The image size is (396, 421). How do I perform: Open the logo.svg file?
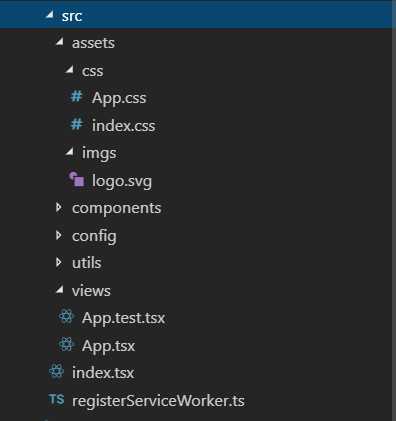122,181
